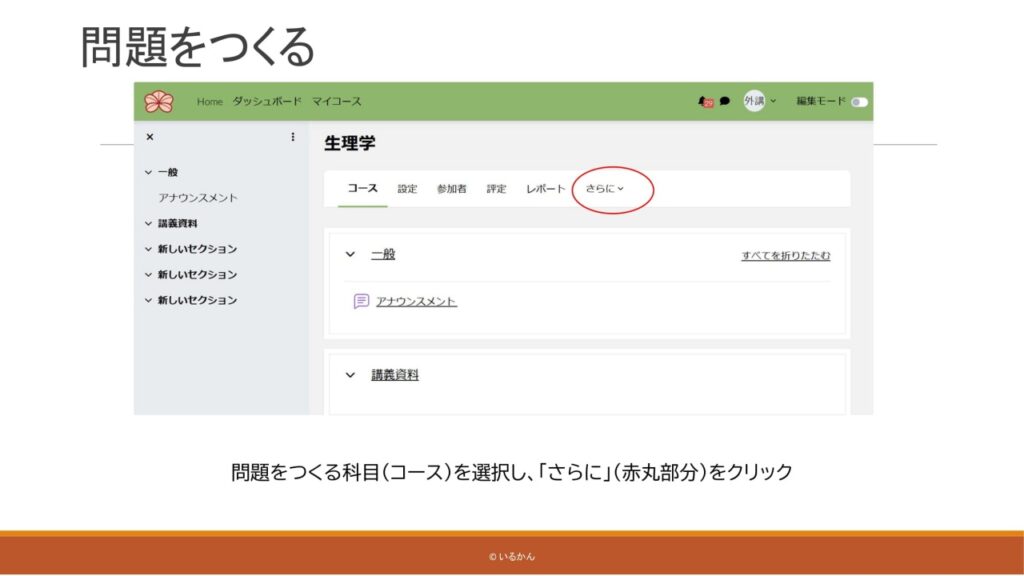The width and height of the screenshot is (1024, 576).
Task: Open the user menu dropdown arrow
Action: [773, 102]
